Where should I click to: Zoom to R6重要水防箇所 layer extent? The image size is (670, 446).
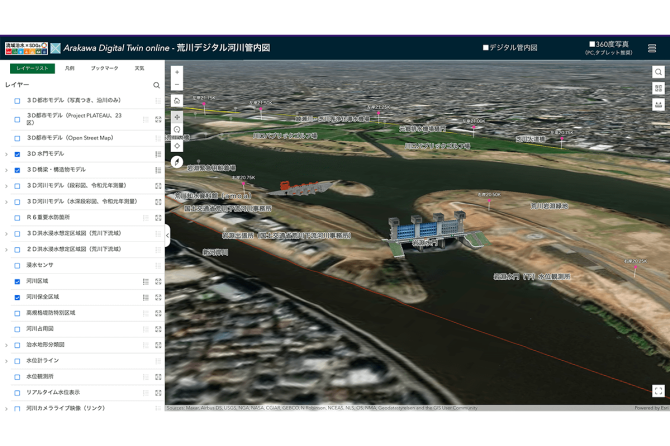pyautogui.click(x=158, y=218)
